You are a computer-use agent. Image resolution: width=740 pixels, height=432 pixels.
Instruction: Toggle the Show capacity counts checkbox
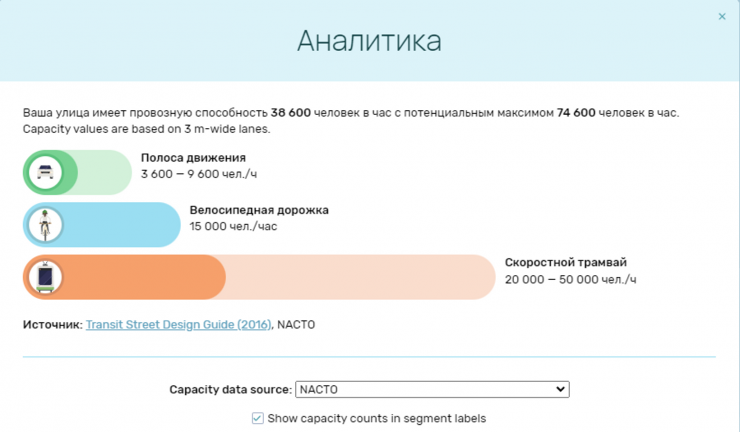[258, 418]
